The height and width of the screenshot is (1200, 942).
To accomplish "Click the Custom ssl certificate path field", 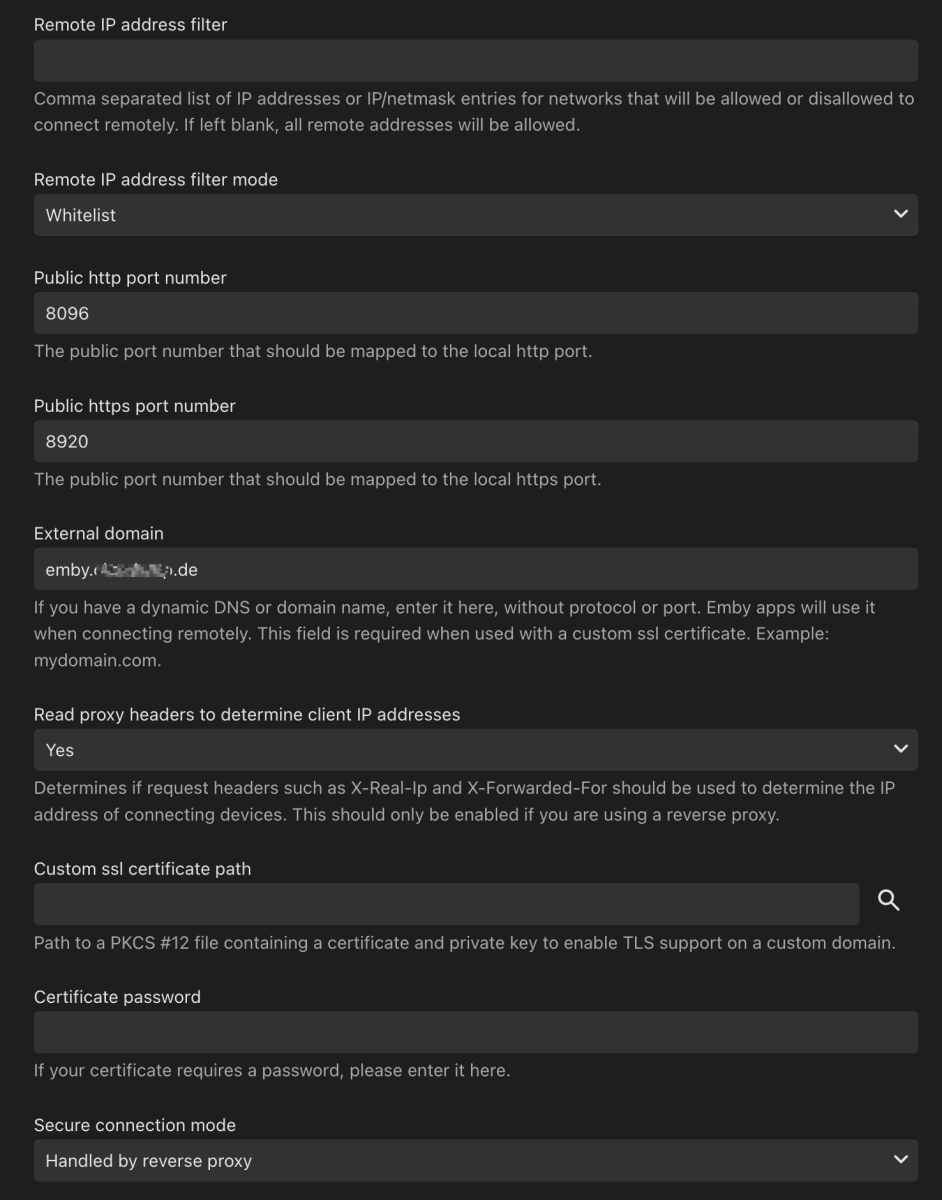I will point(447,903).
